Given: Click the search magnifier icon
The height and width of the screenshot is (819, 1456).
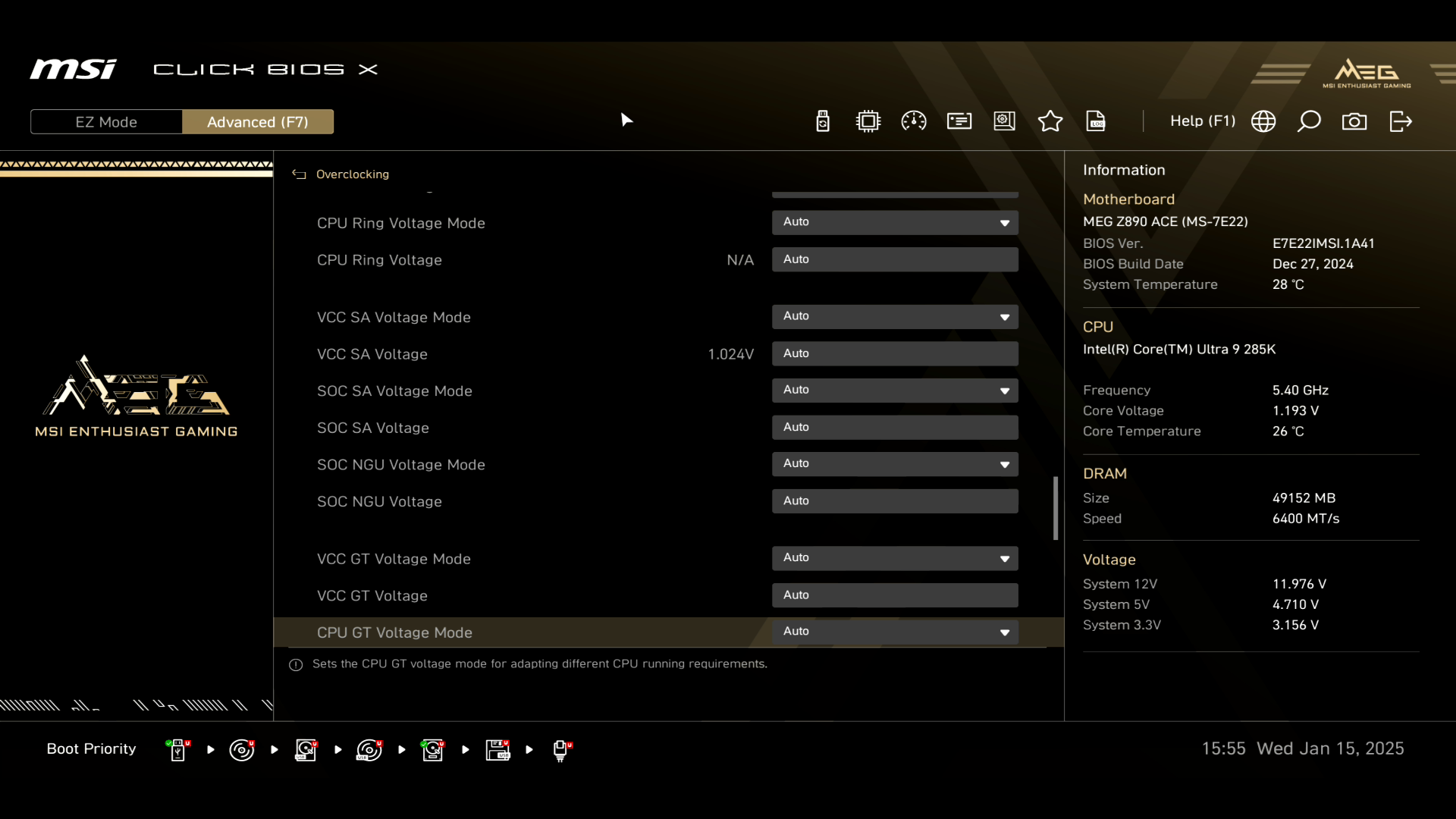Looking at the screenshot, I should point(1309,121).
